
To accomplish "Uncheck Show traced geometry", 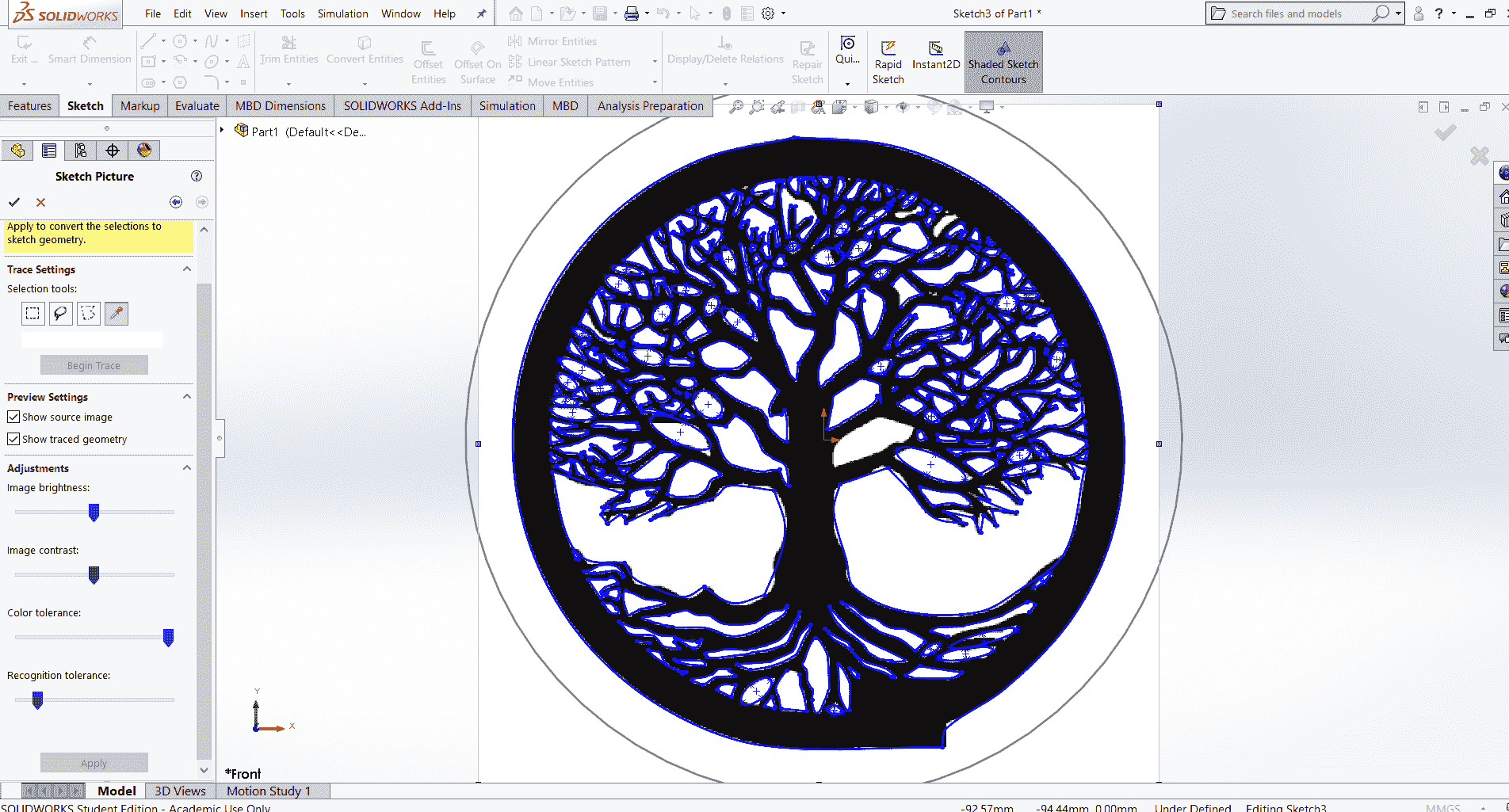I will 13,439.
